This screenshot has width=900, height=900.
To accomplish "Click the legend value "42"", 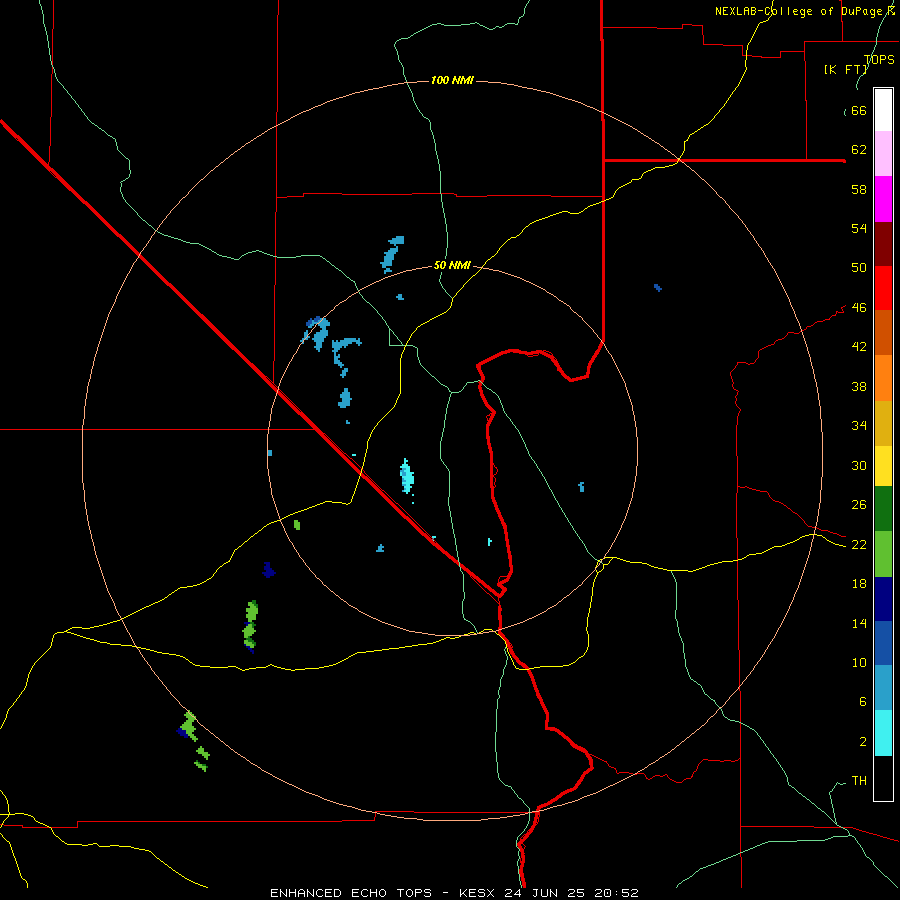I will [x=859, y=347].
